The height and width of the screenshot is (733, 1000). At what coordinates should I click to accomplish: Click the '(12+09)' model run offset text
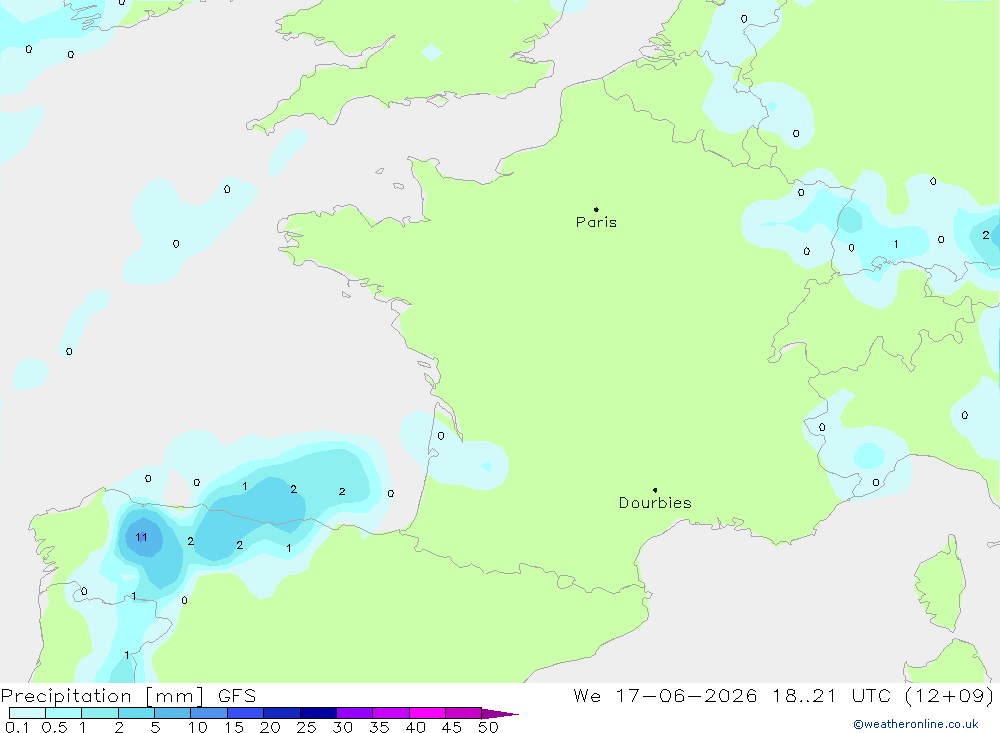[949, 696]
